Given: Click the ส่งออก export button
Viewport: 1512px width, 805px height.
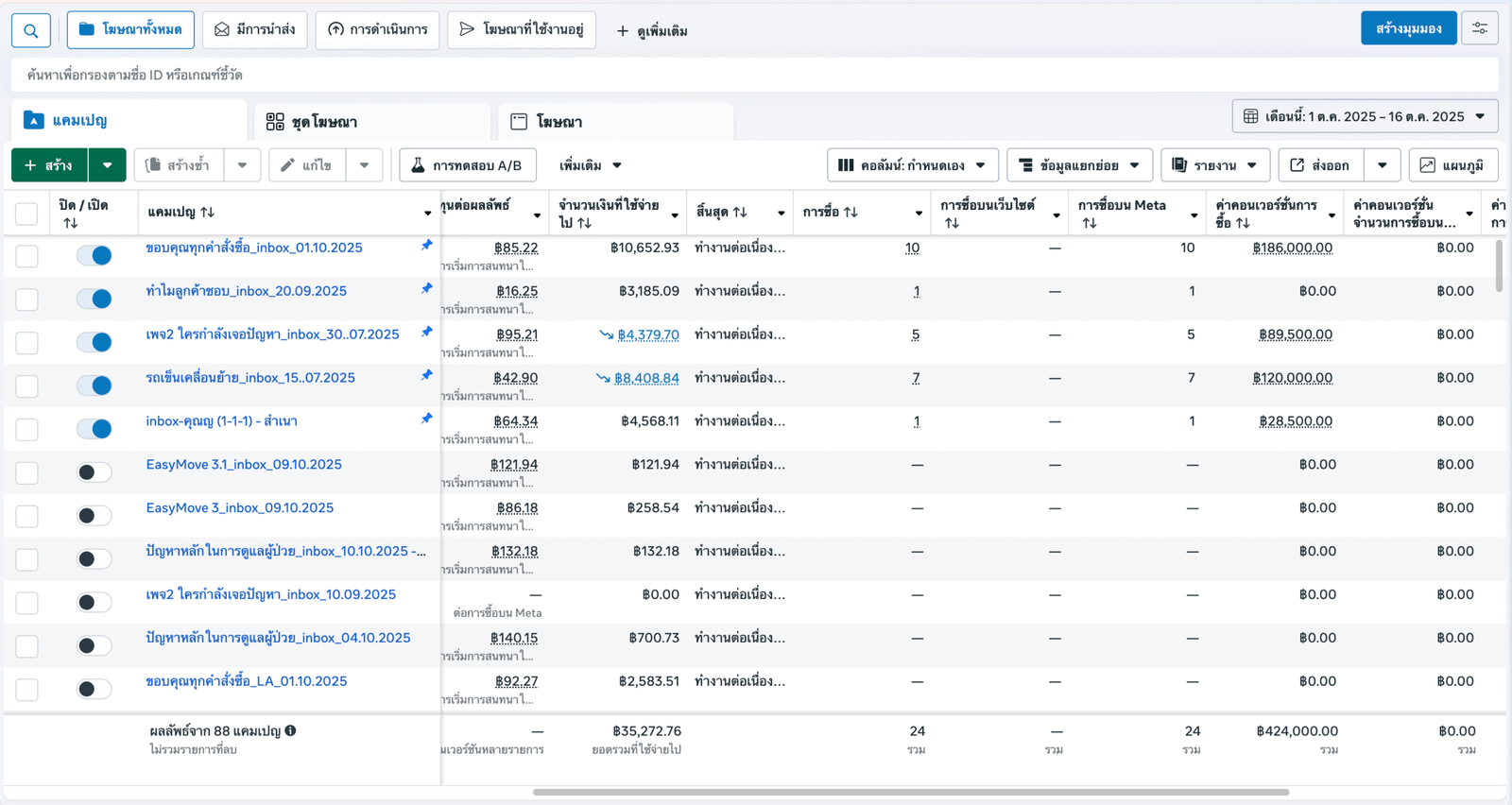Looking at the screenshot, I should pyautogui.click(x=1320, y=165).
